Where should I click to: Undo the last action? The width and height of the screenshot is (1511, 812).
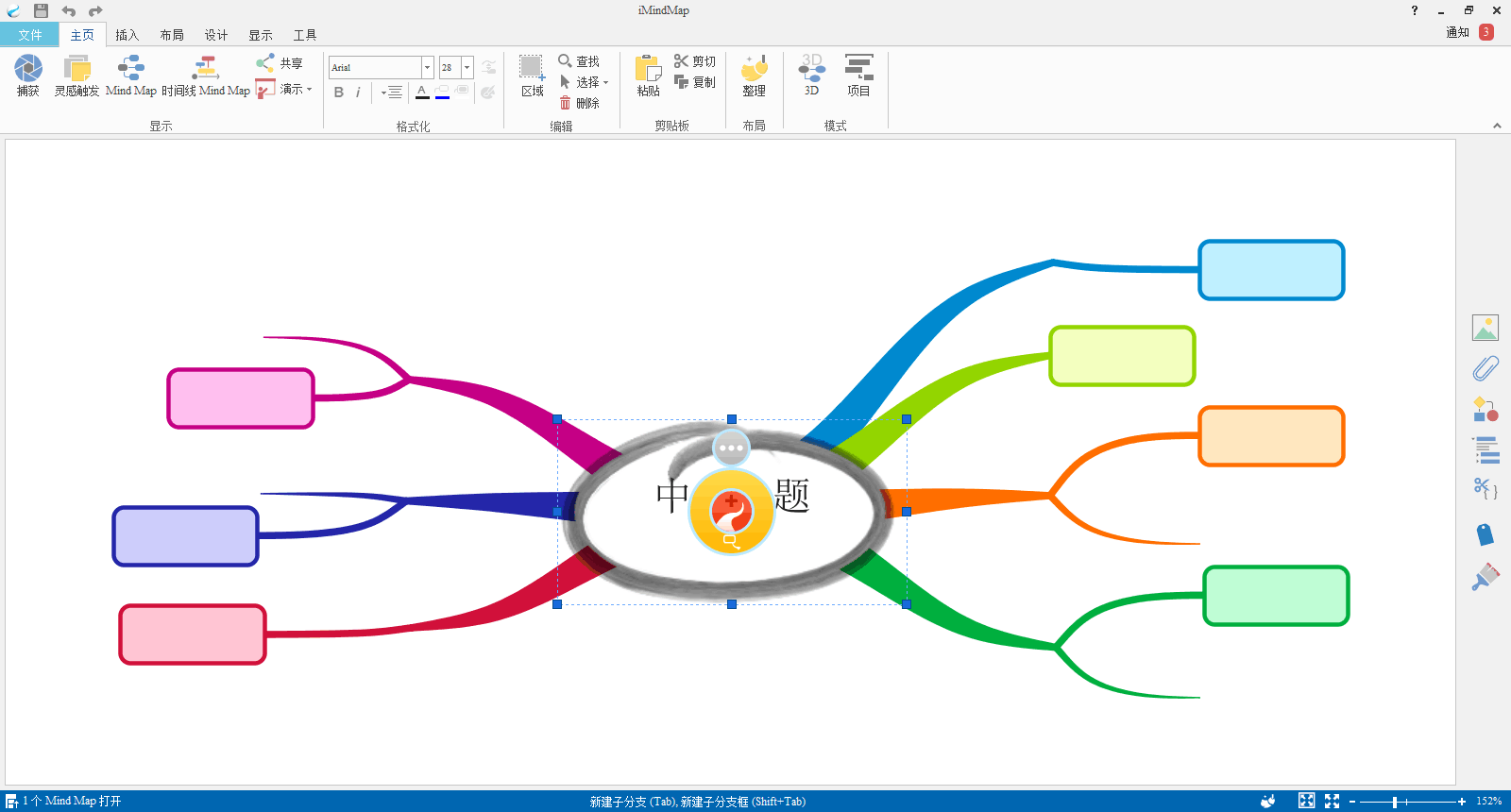(68, 10)
